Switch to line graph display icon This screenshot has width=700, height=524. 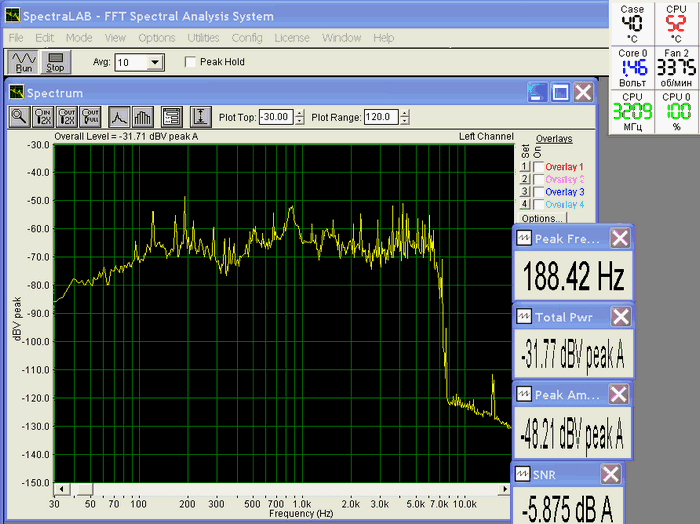click(119, 116)
